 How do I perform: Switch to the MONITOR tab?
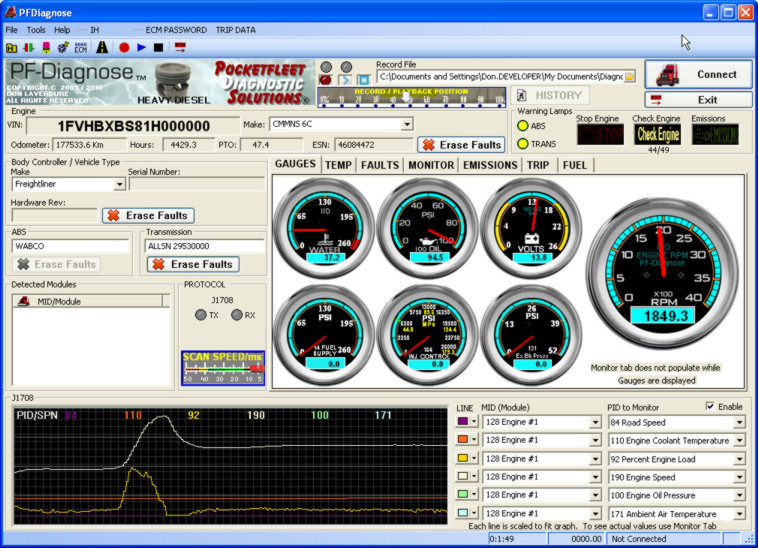click(431, 165)
